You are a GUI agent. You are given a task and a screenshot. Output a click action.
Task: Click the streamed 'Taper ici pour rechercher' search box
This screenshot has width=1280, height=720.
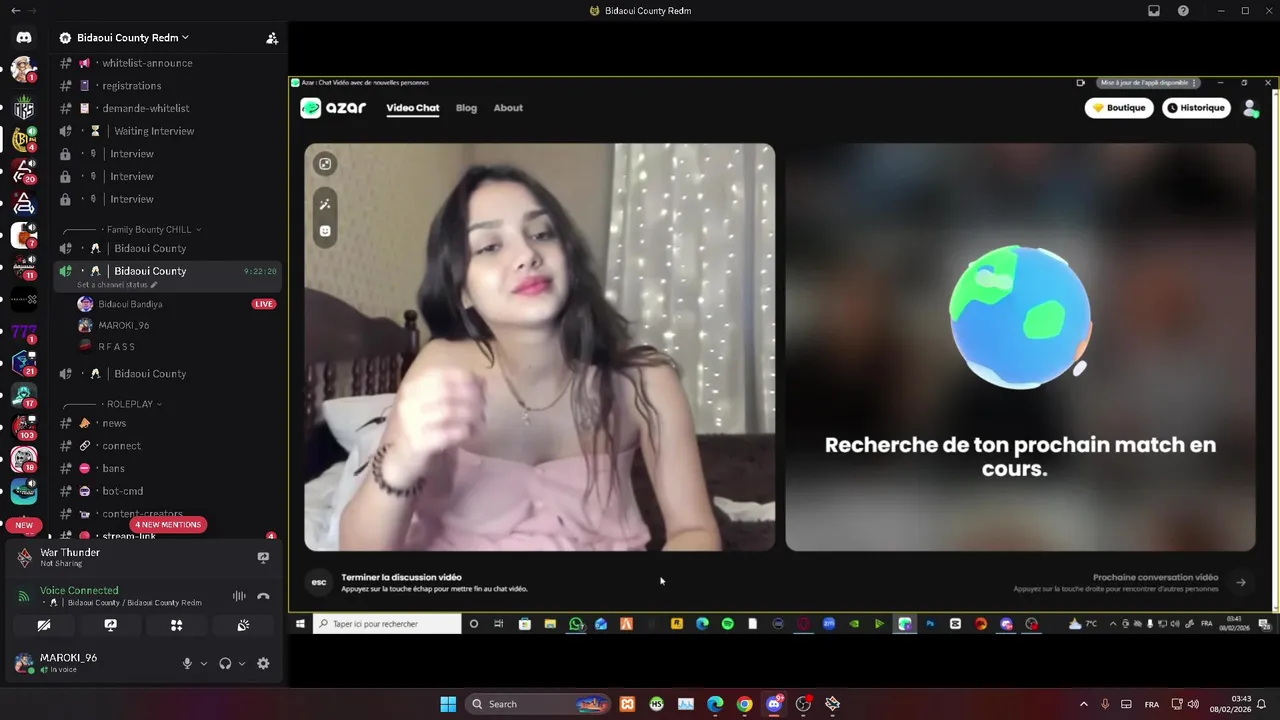(387, 624)
